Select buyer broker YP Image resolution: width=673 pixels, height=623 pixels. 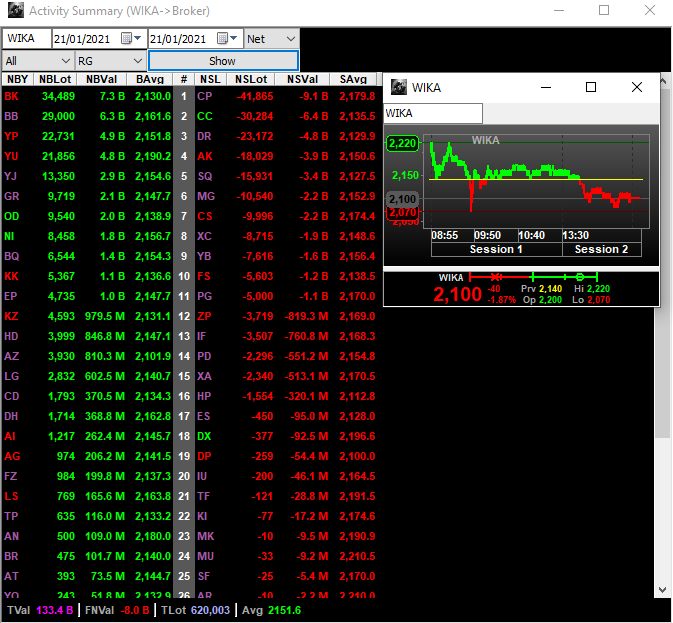coord(12,136)
